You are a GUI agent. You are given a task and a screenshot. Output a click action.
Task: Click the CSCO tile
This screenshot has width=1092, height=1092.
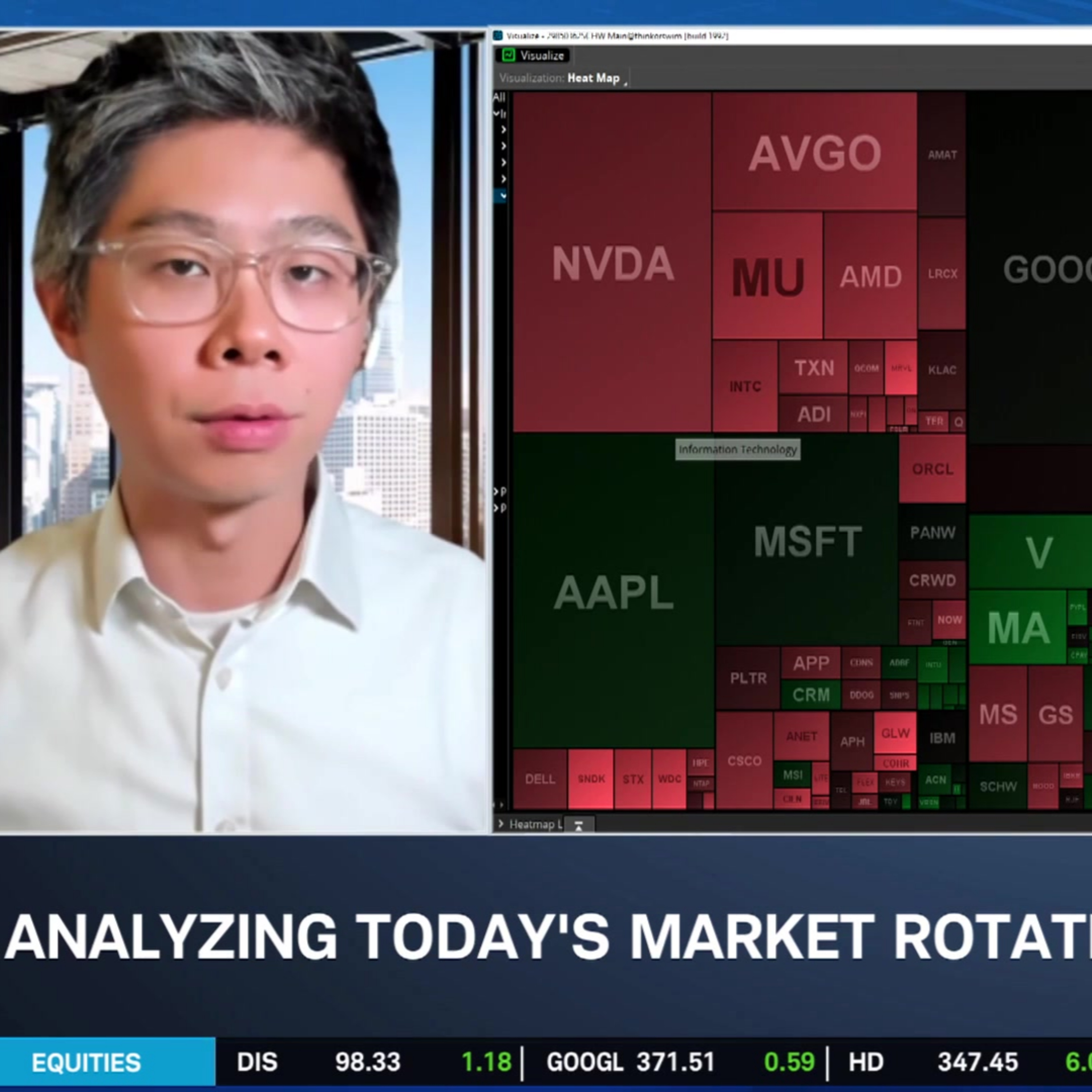point(744,761)
